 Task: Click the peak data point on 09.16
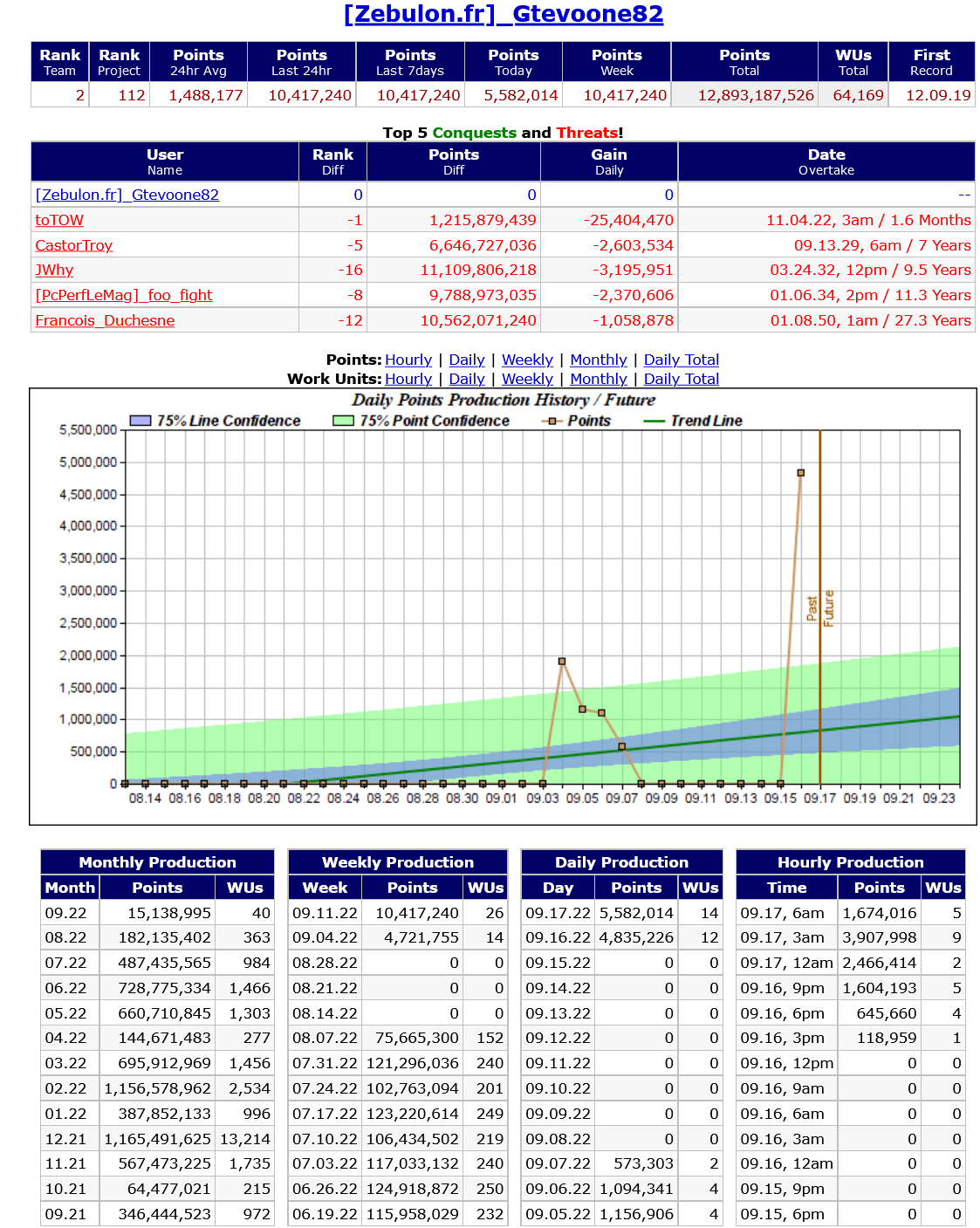click(x=800, y=473)
